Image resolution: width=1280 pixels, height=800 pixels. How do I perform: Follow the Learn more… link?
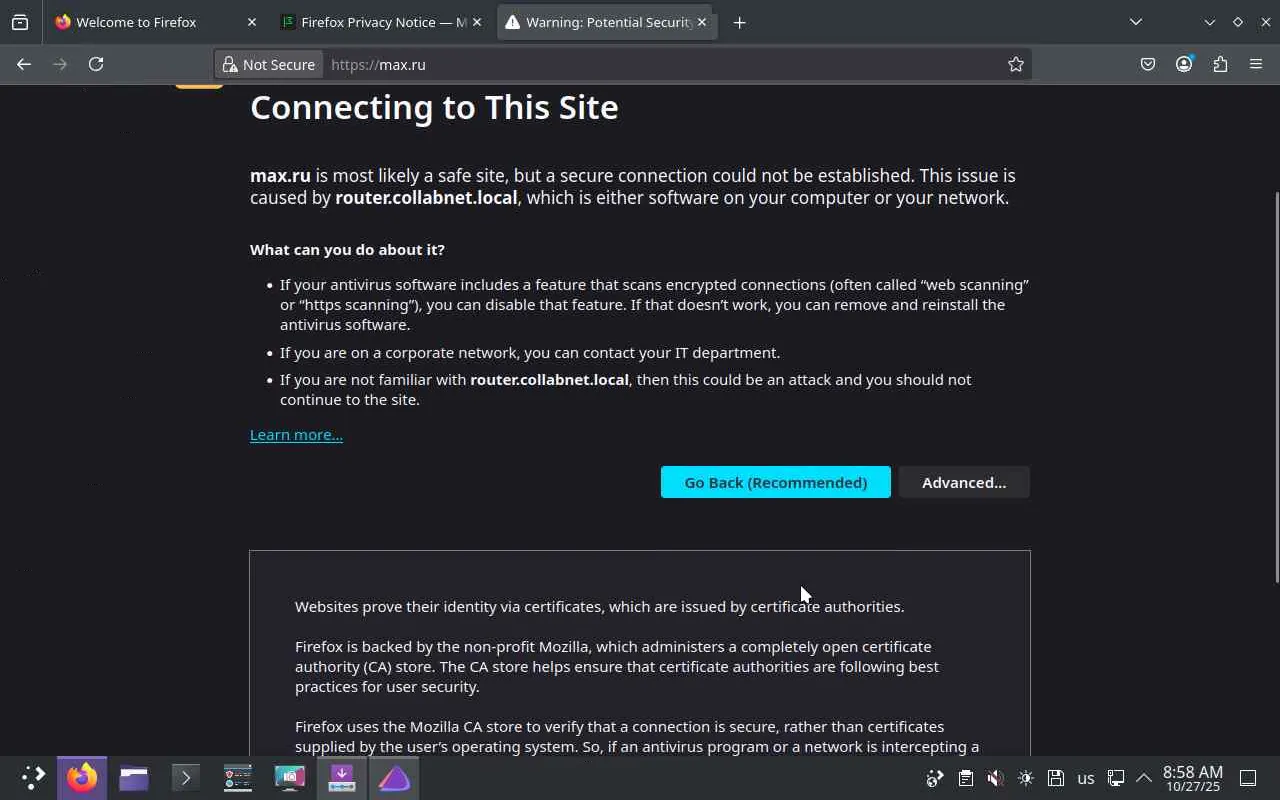pos(296,434)
